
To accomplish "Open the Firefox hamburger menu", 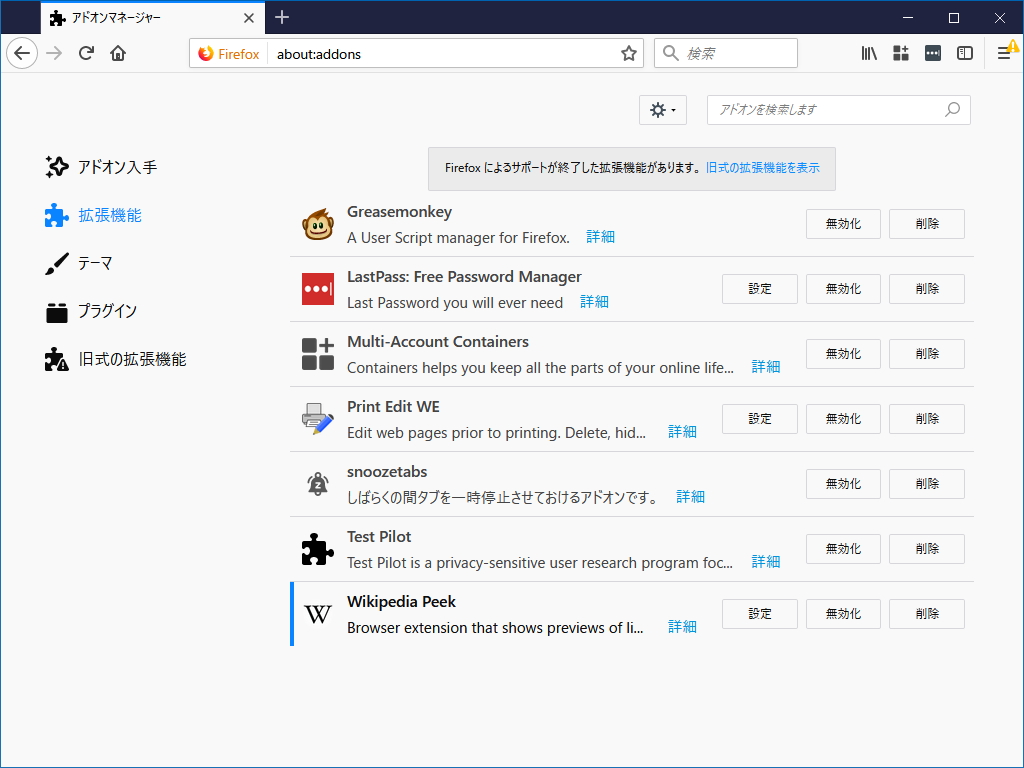I will (x=1005, y=53).
